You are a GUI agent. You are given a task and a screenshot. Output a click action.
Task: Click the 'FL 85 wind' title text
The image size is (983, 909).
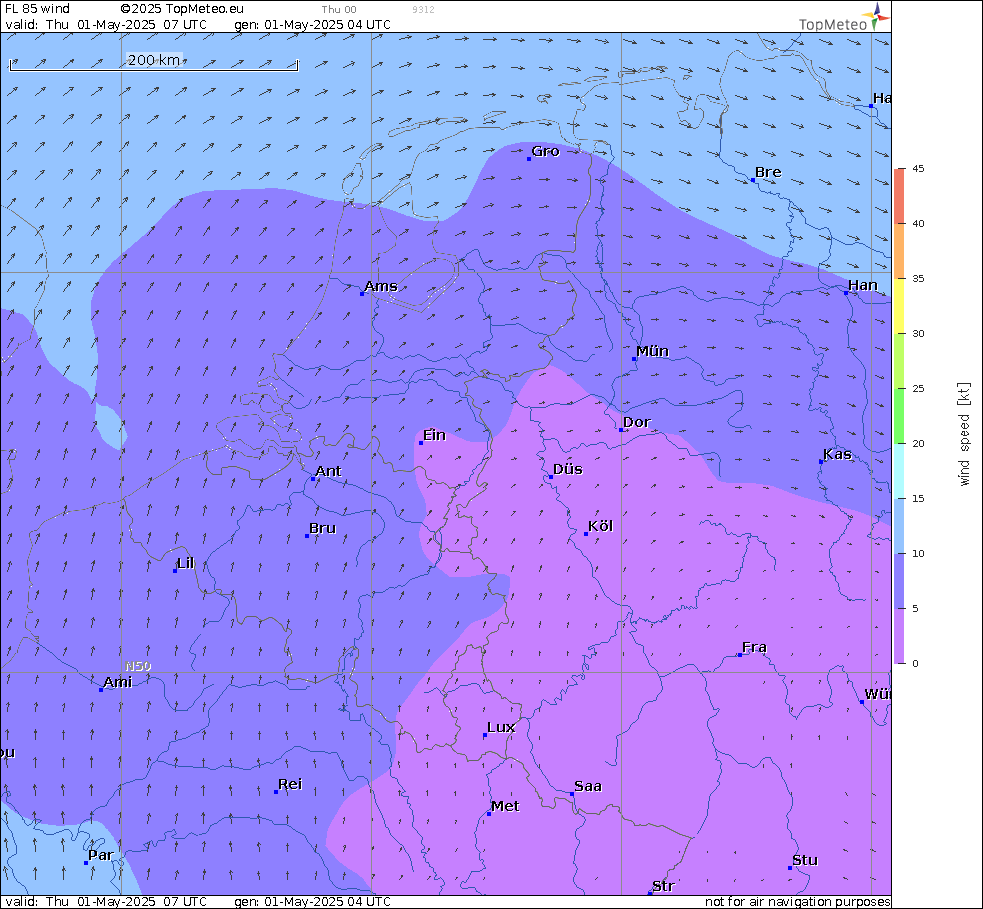point(38,9)
